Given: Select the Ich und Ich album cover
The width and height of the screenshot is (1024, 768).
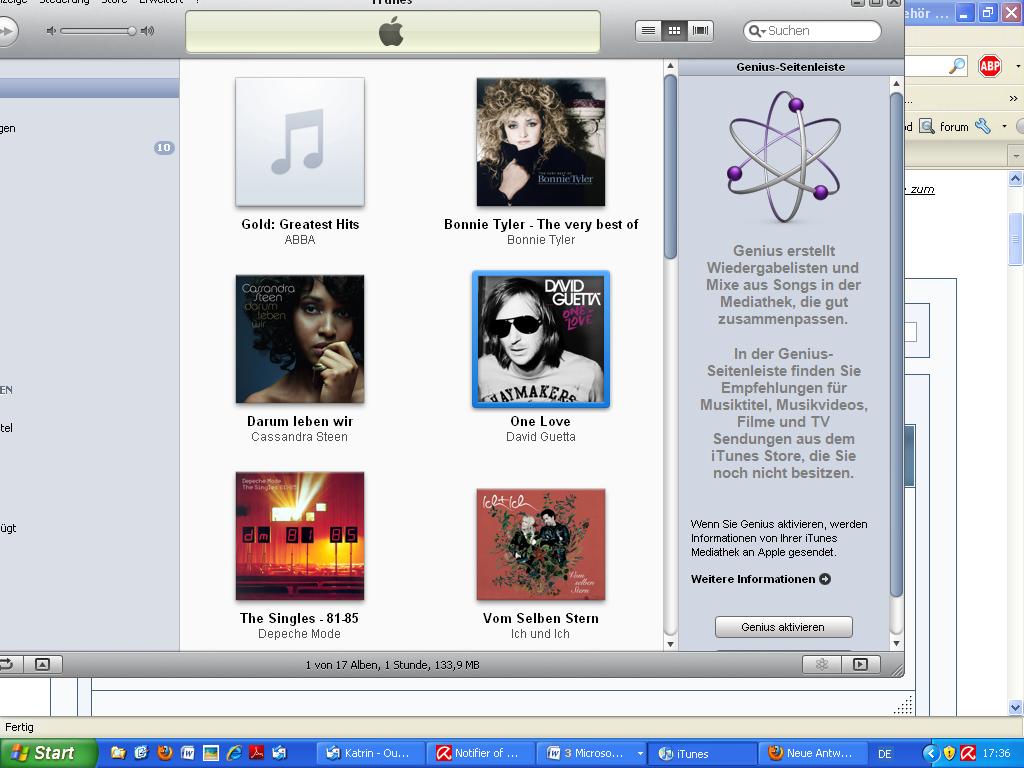Looking at the screenshot, I should [x=541, y=544].
